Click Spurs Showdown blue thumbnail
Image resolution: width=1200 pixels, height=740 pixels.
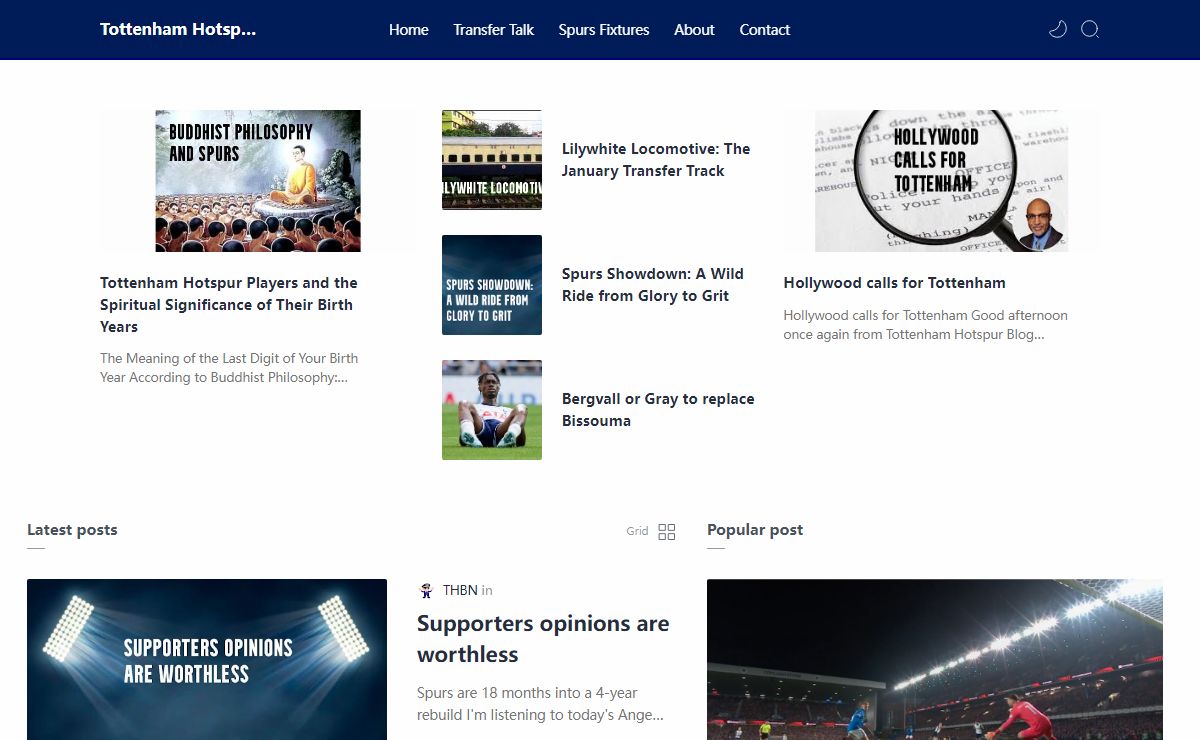(x=492, y=285)
